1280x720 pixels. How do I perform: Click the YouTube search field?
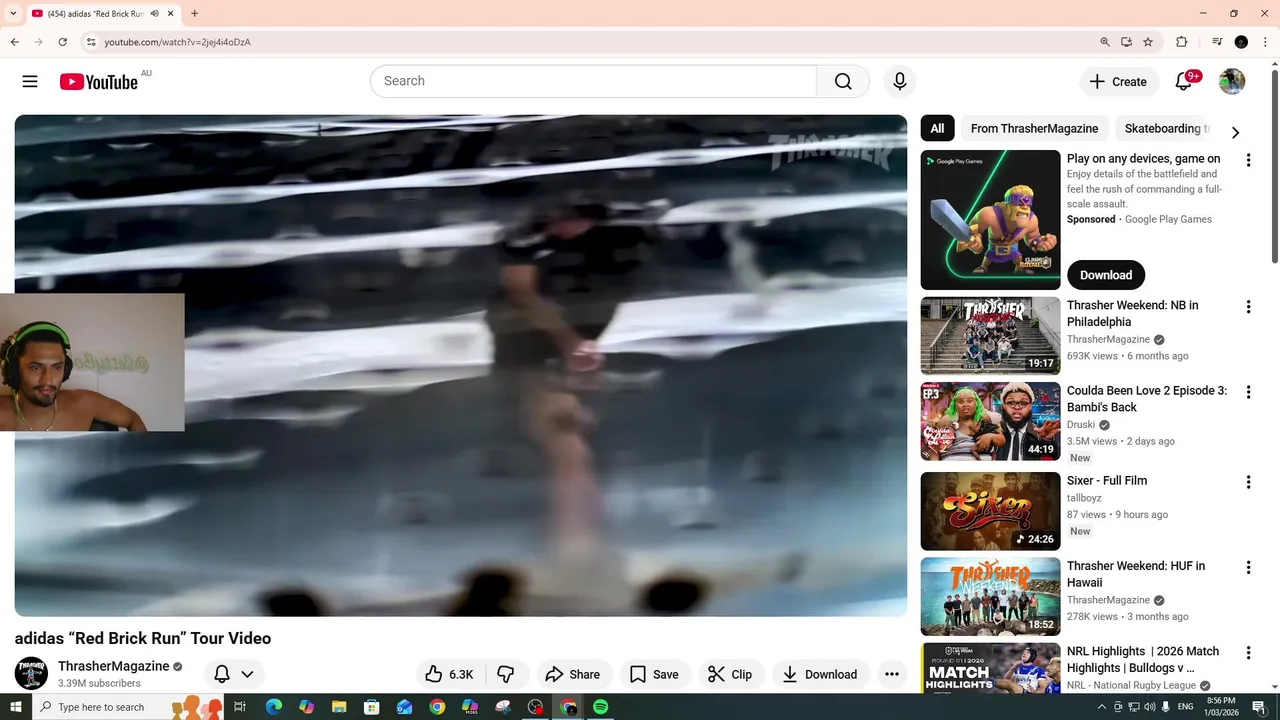tap(594, 81)
